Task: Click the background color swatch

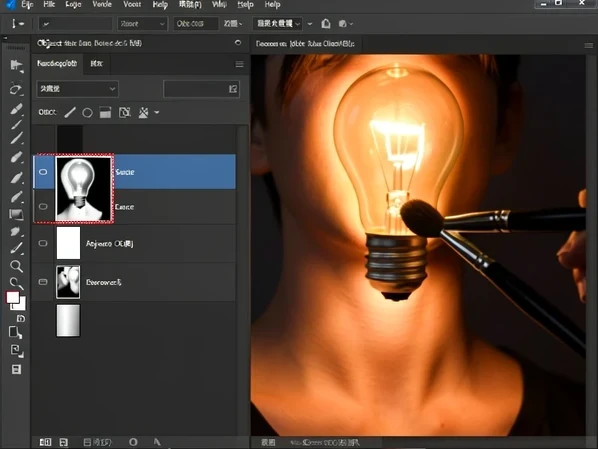Action: pyautogui.click(x=21, y=305)
